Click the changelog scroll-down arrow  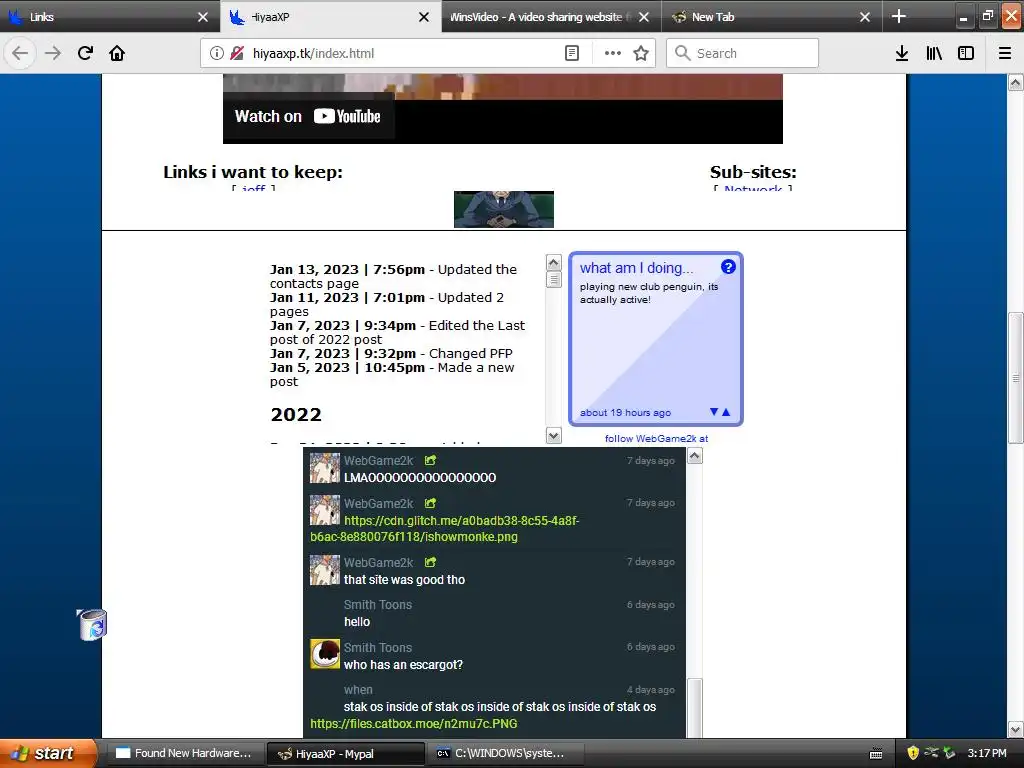(x=554, y=435)
